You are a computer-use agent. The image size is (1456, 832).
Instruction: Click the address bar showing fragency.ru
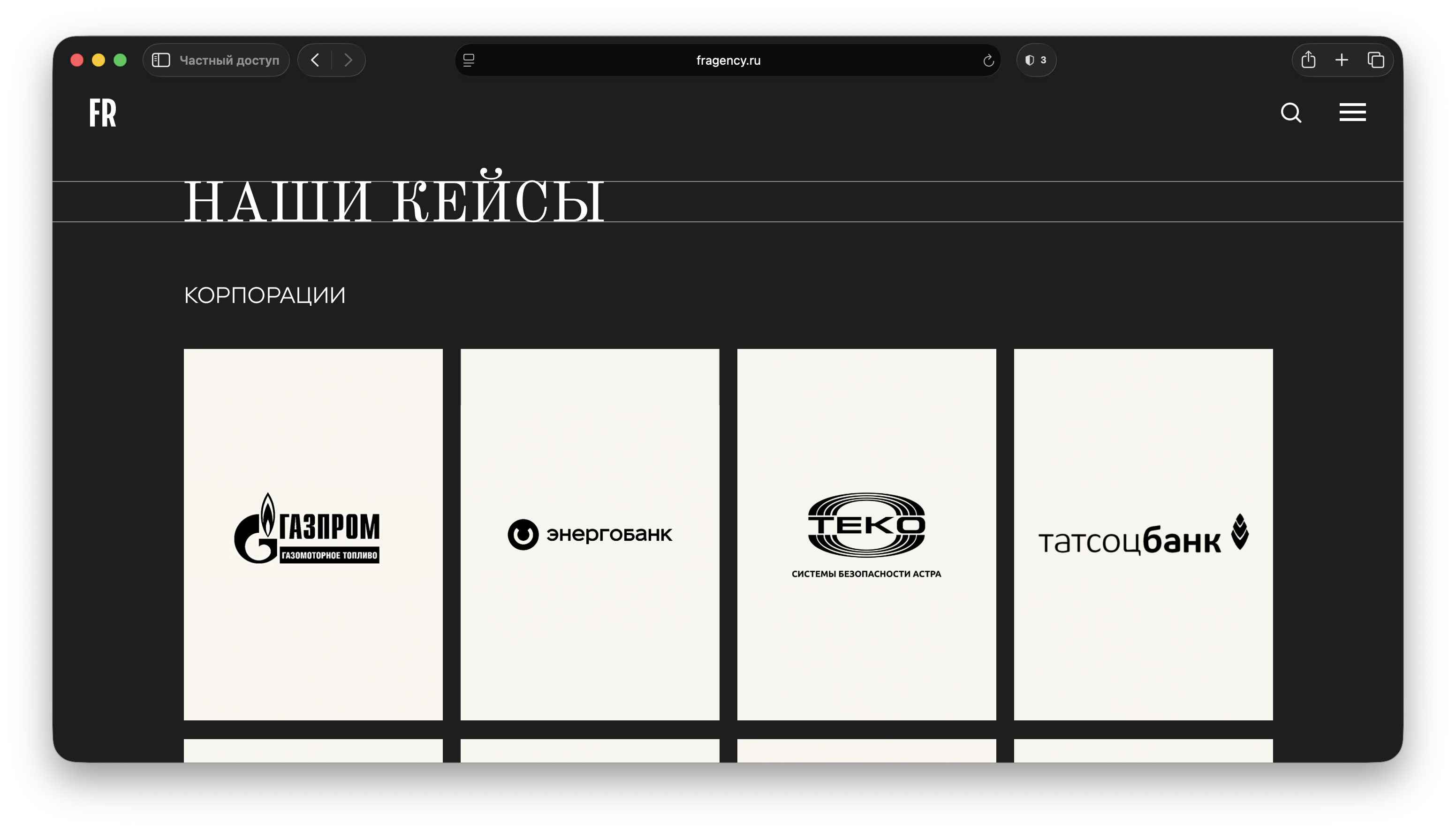[x=728, y=60]
